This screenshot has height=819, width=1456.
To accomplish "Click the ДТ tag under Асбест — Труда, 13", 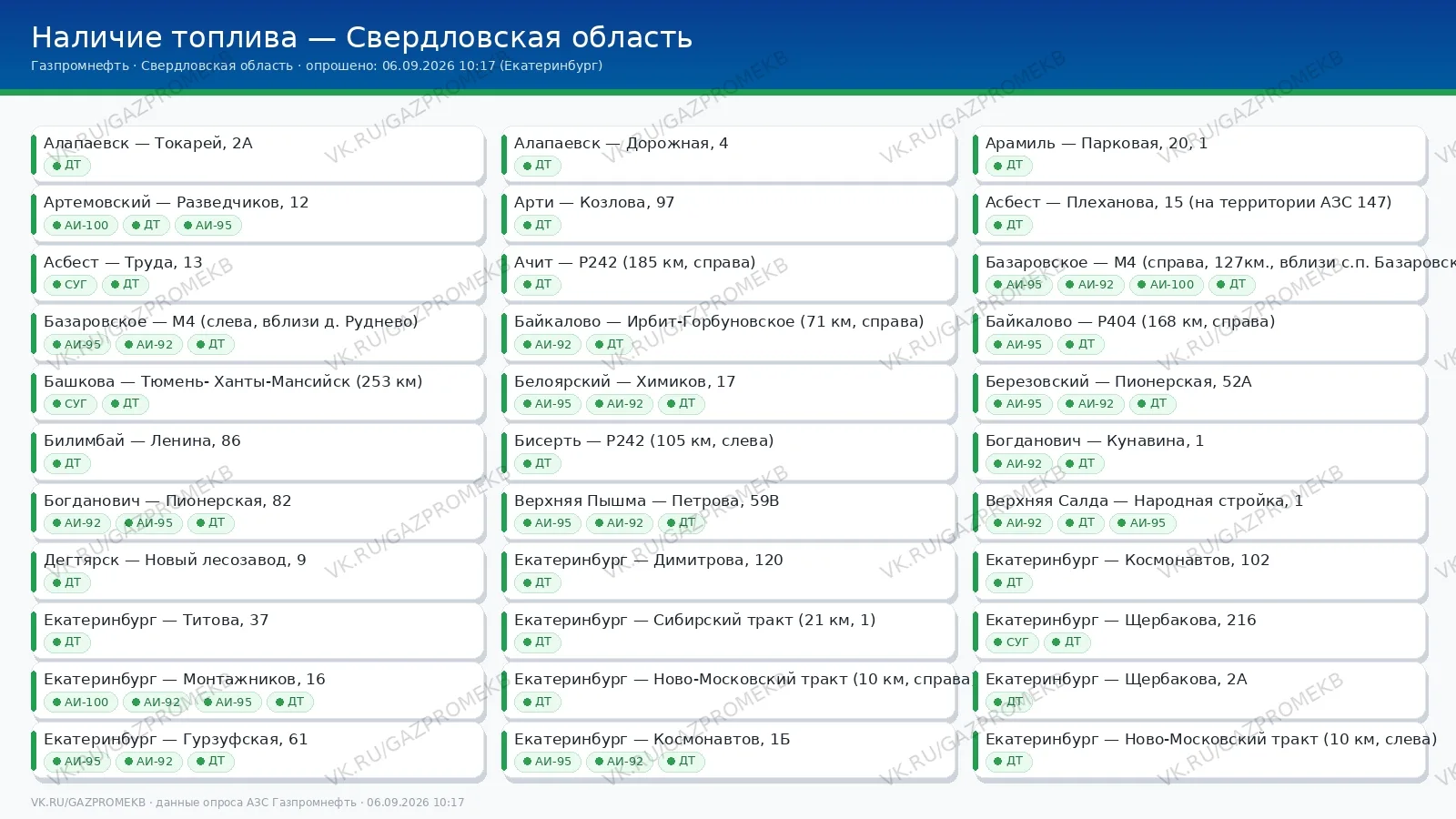I will [126, 285].
